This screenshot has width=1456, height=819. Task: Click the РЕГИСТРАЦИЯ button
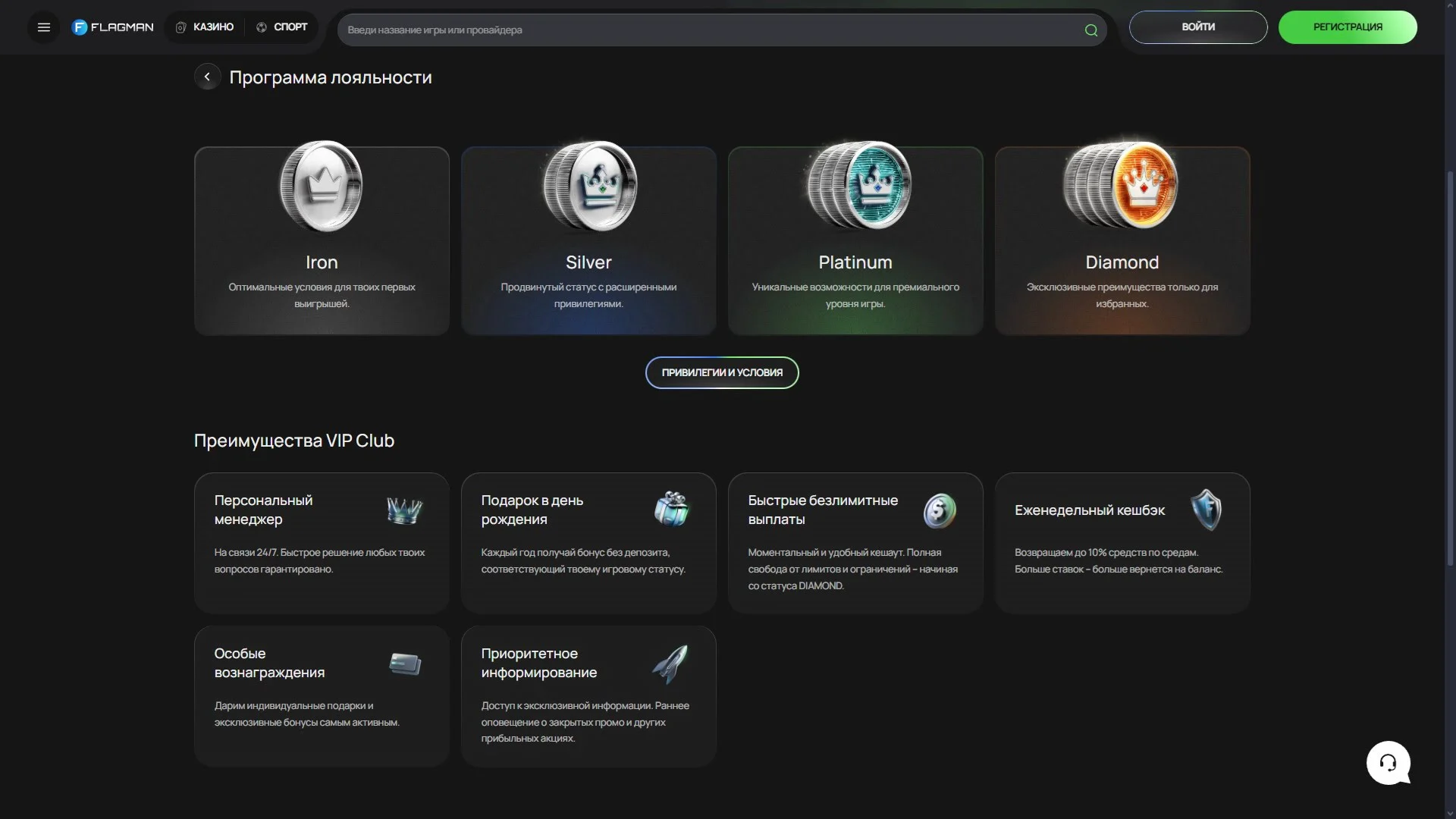tap(1348, 27)
